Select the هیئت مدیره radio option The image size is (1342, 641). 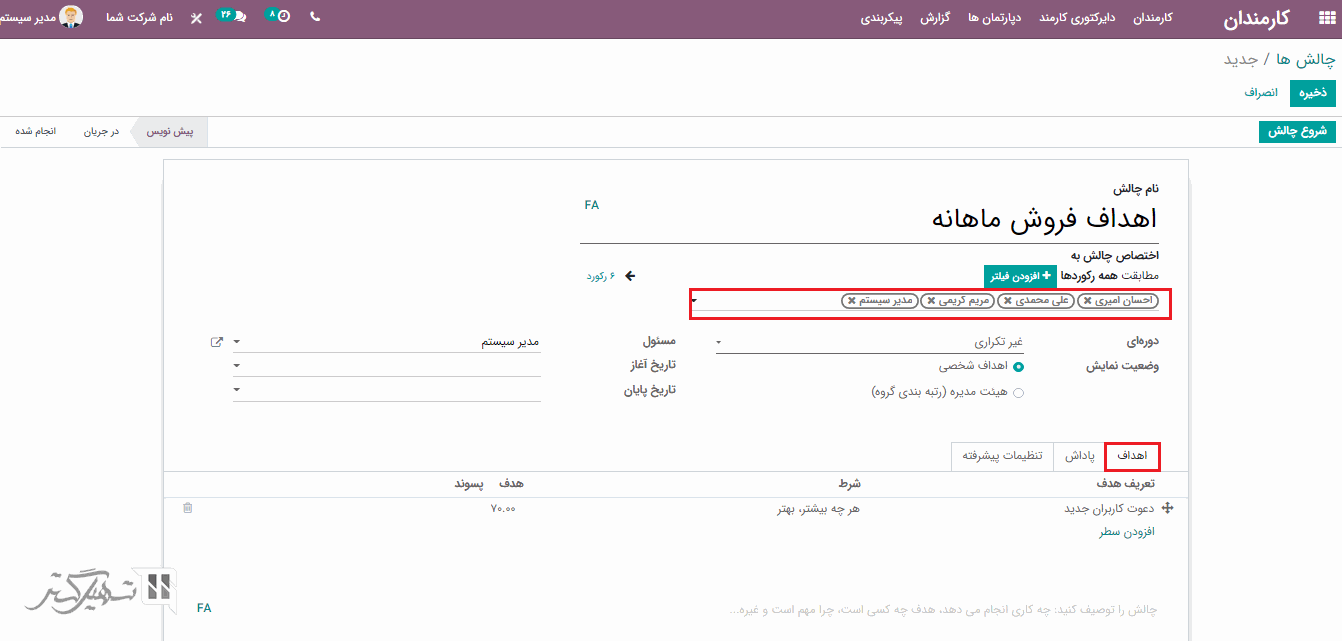1018,393
